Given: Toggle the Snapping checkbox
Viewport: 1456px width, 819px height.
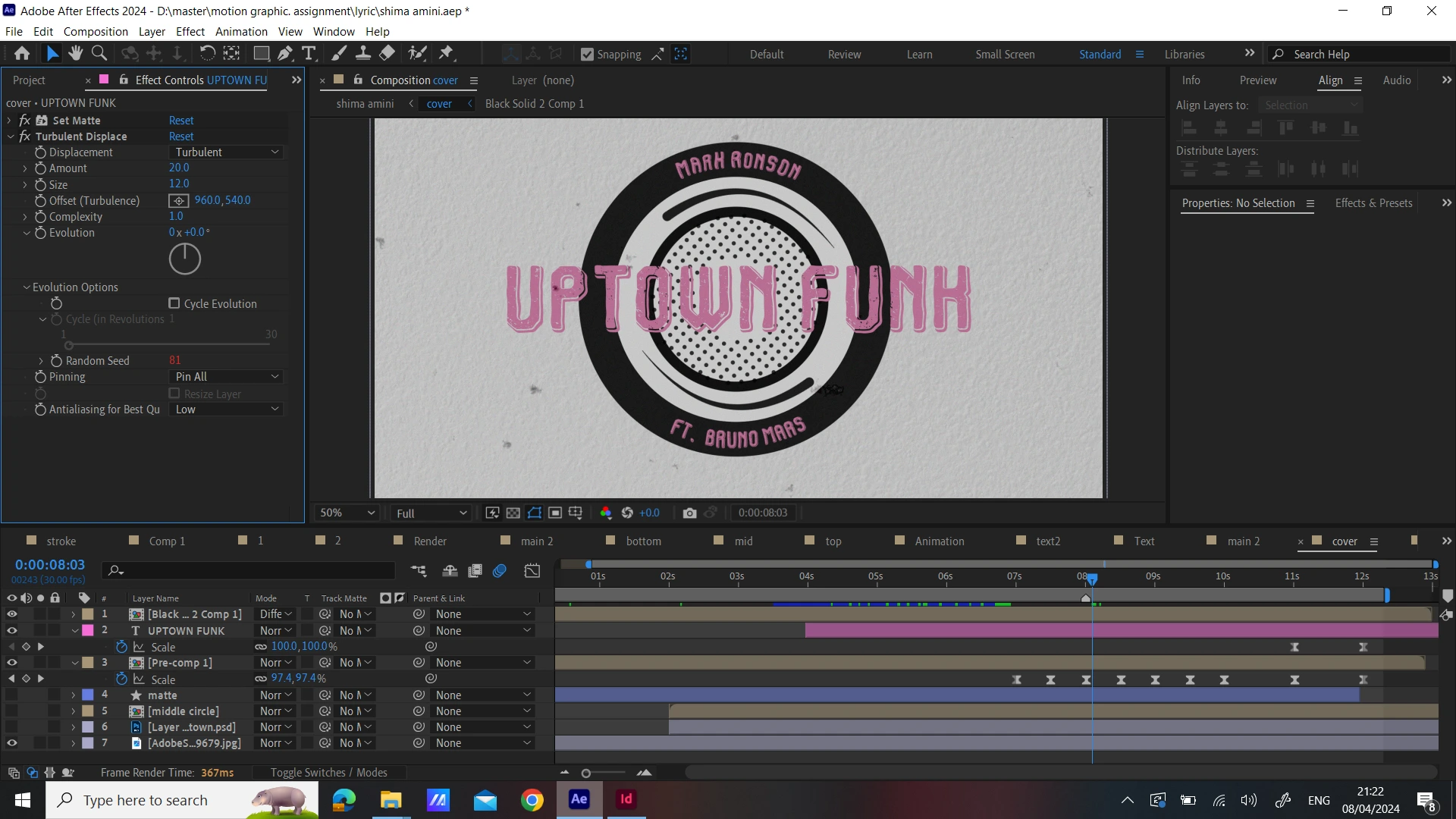Looking at the screenshot, I should pyautogui.click(x=587, y=55).
